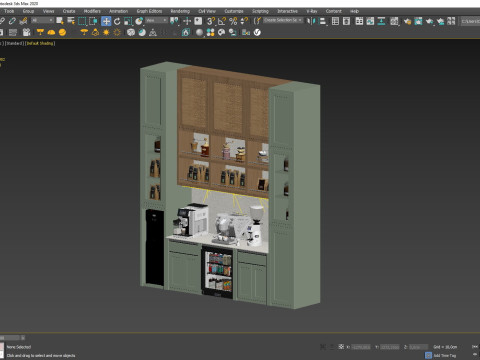Open the Scripting menu

click(x=260, y=11)
